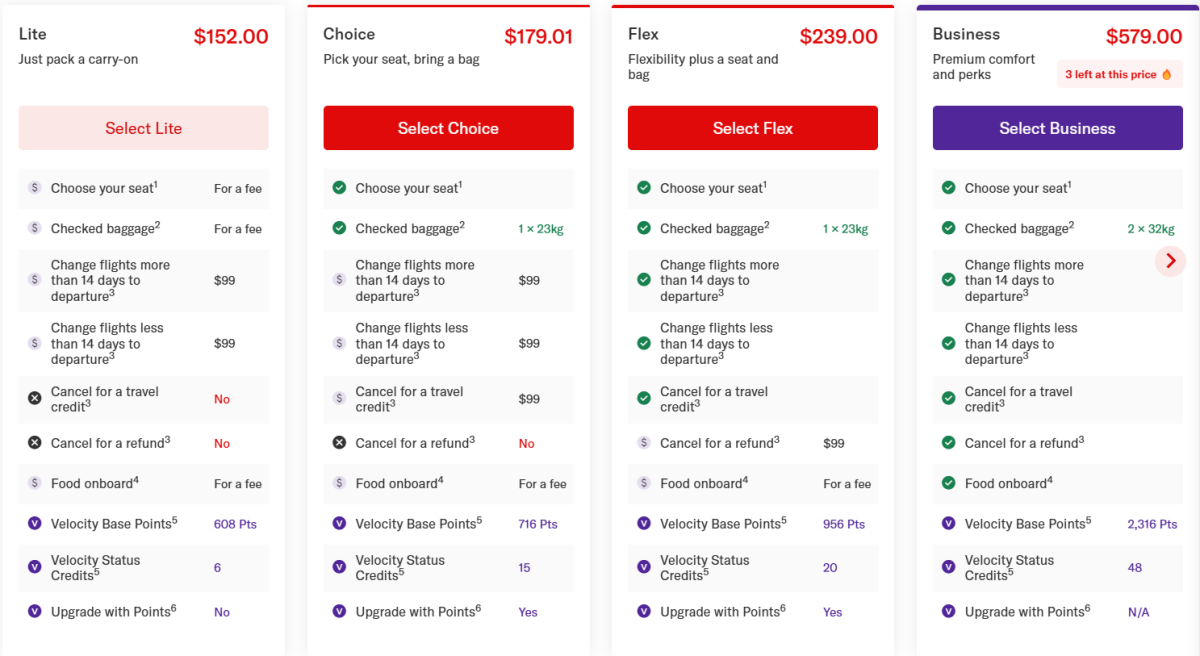The width and height of the screenshot is (1200, 656).
Task: Click the X icon on Choice cancel for refund
Action: click(340, 443)
